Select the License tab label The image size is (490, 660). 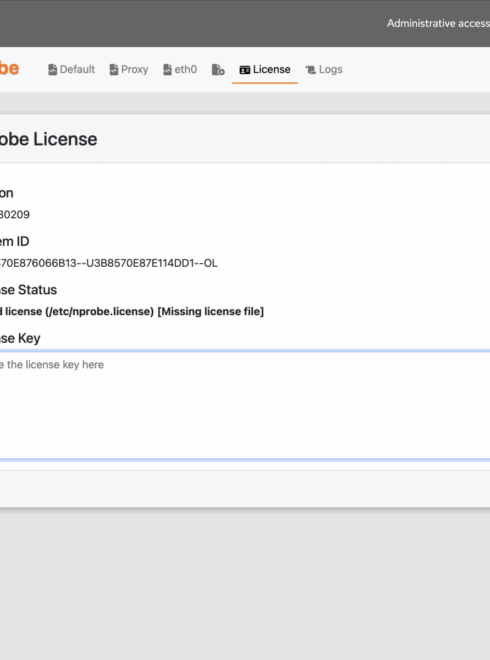(272, 69)
